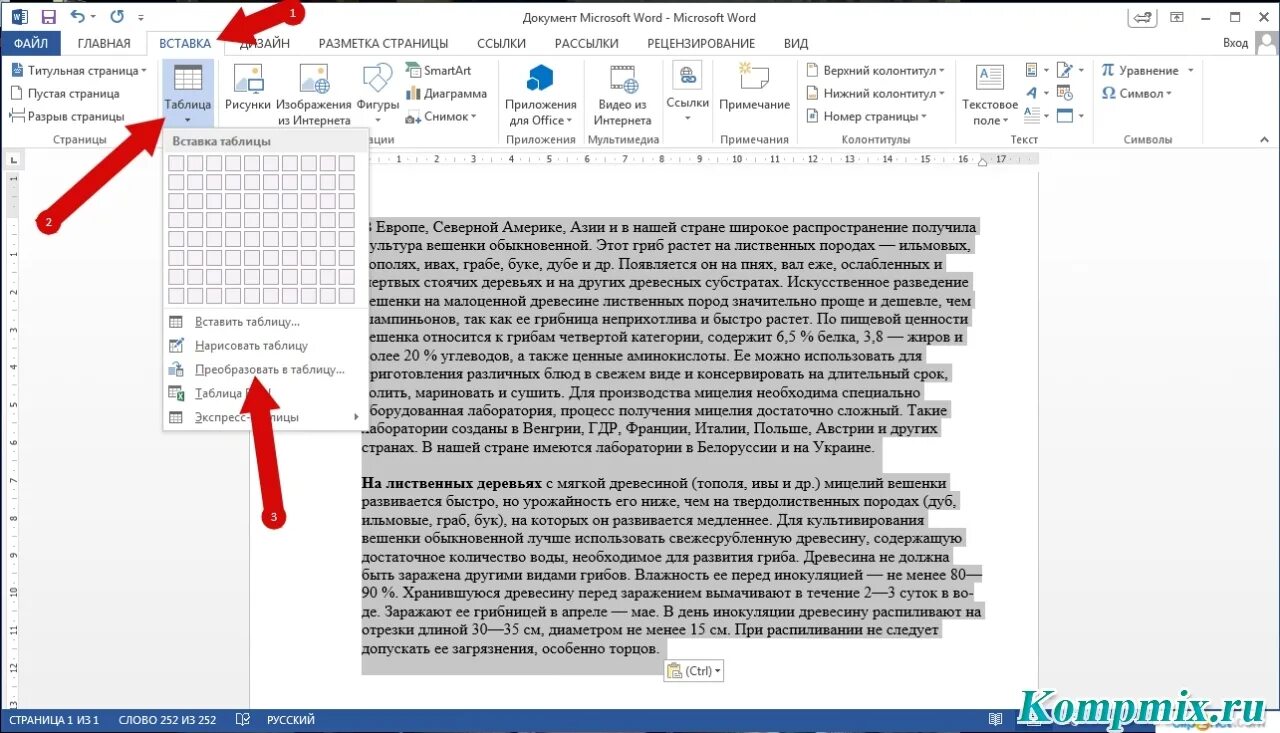
Task: Insert a SmartArt graphic
Action: 438,70
